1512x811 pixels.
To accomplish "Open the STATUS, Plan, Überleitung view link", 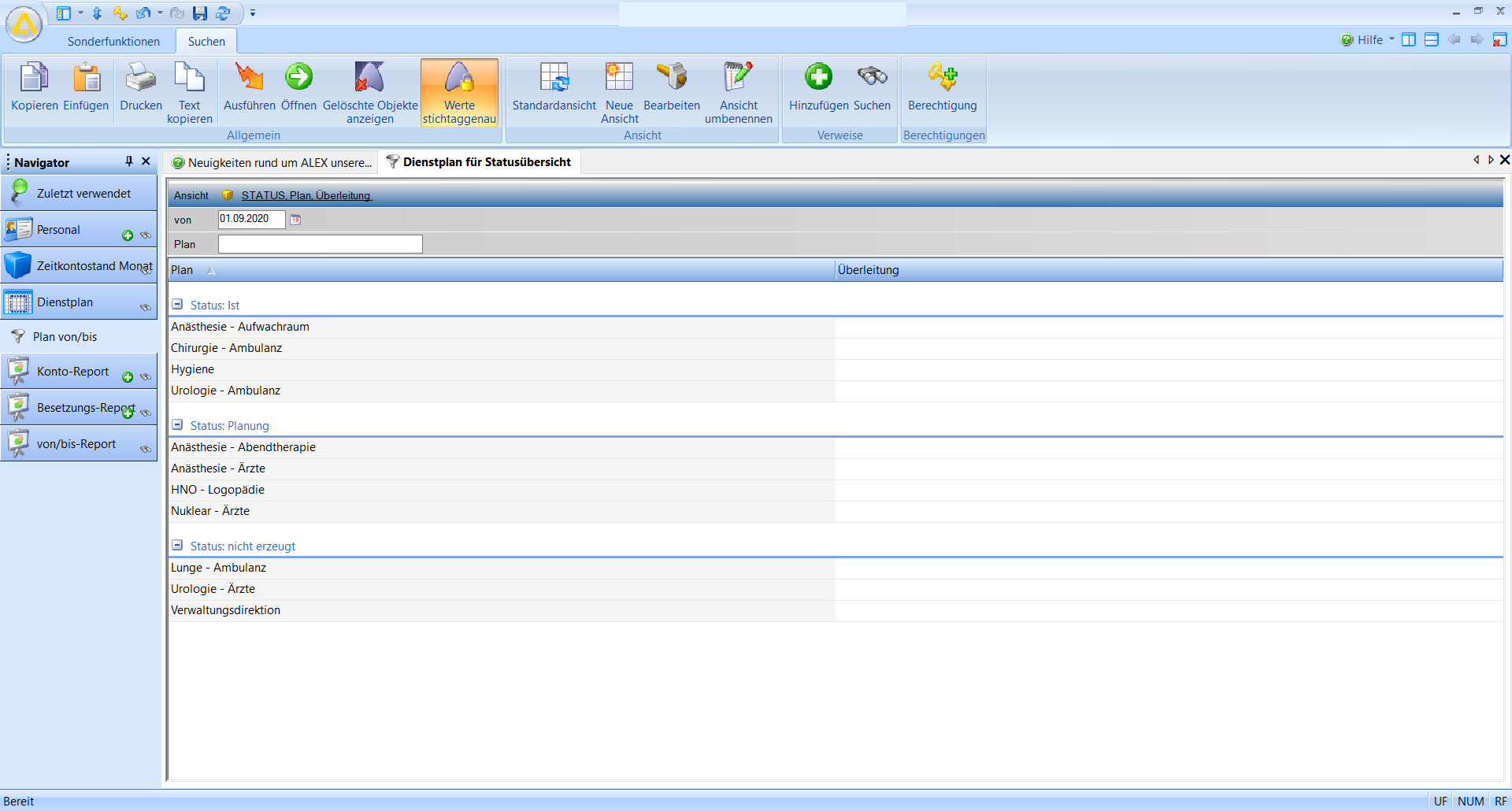I will tap(306, 195).
